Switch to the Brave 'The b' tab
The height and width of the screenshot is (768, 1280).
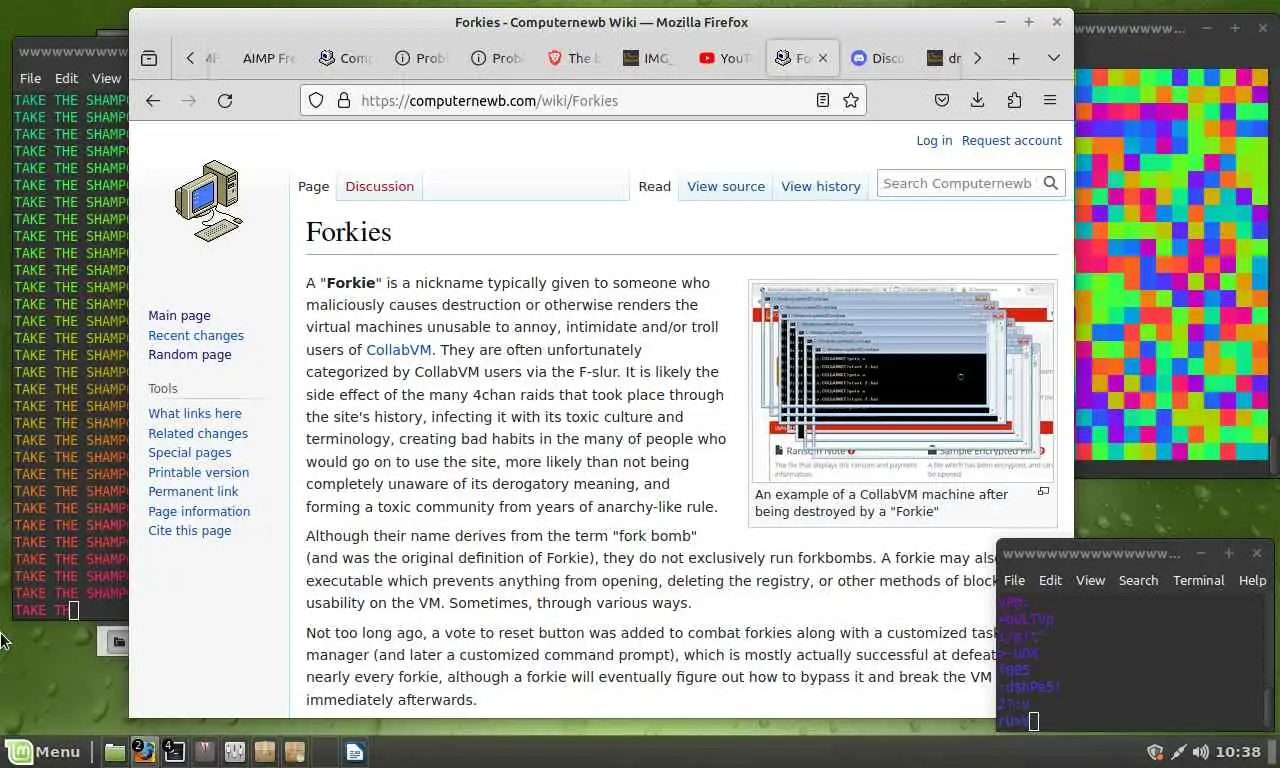point(573,58)
